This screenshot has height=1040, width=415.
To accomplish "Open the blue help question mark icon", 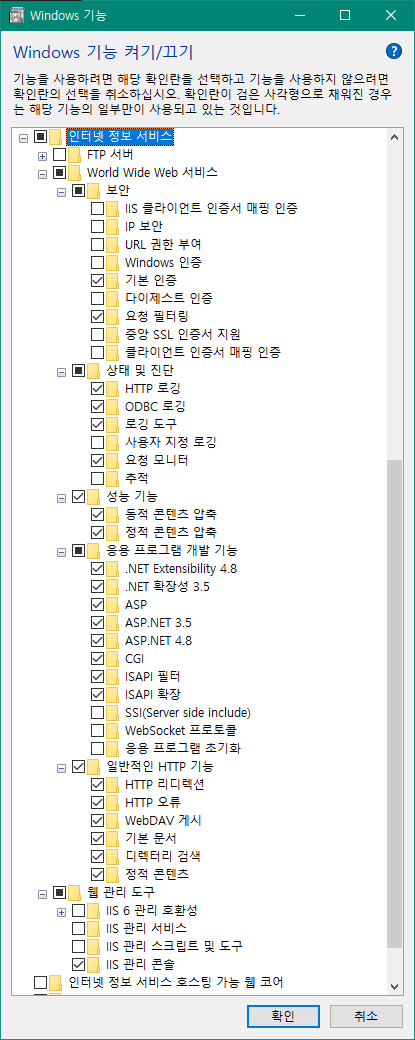I will [394, 52].
